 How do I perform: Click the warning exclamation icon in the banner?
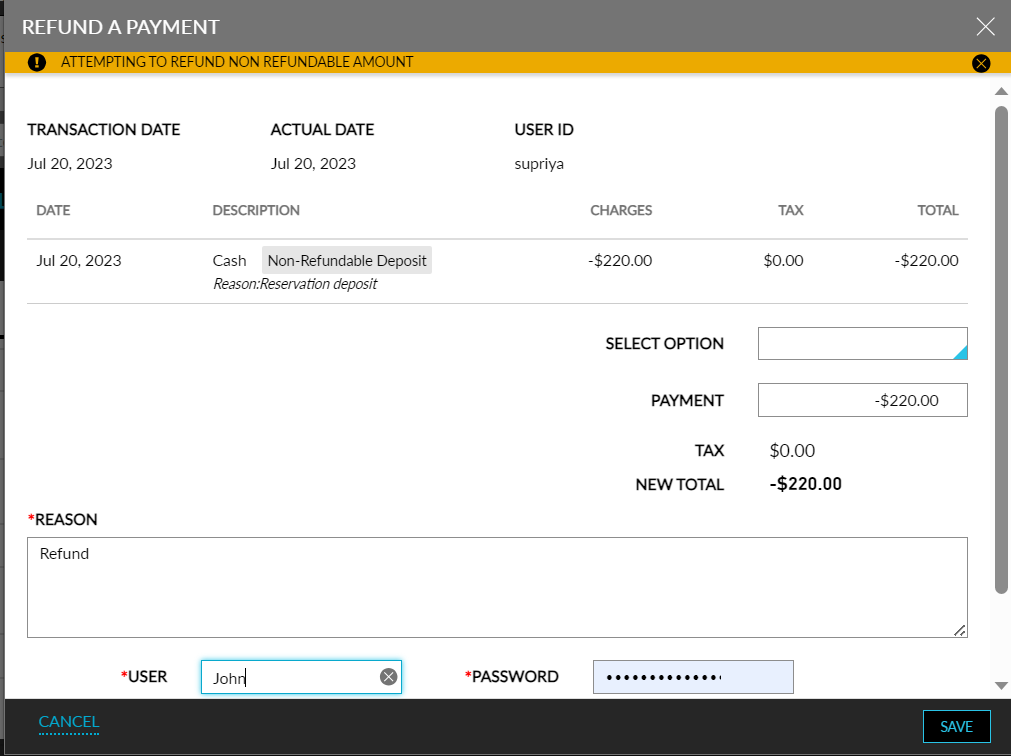pyautogui.click(x=37, y=62)
